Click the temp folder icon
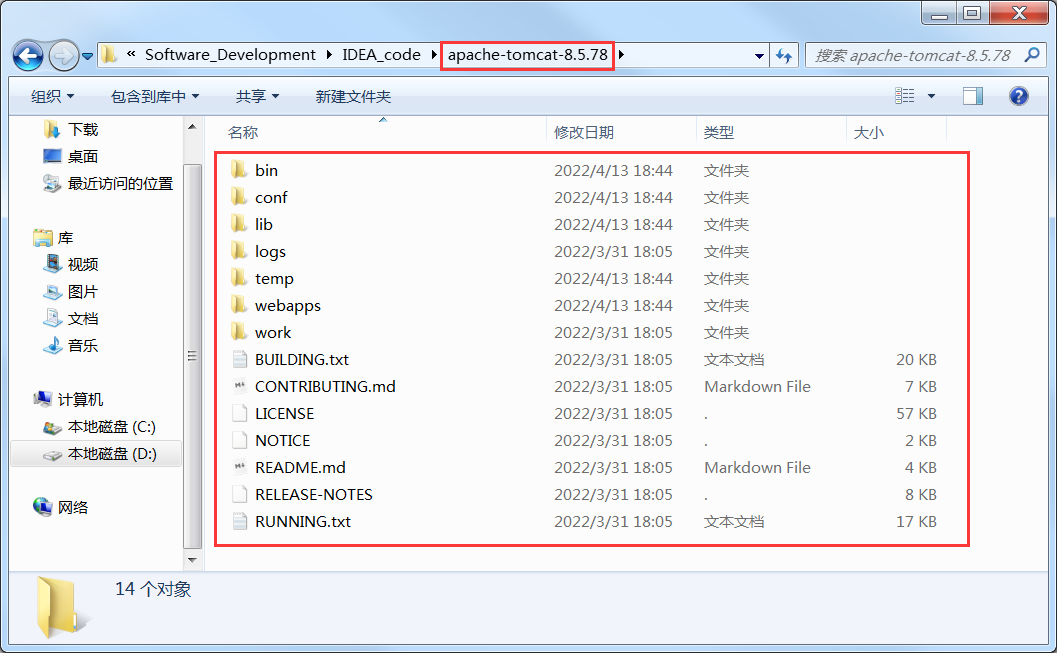Viewport: 1057px width, 653px height. point(239,277)
